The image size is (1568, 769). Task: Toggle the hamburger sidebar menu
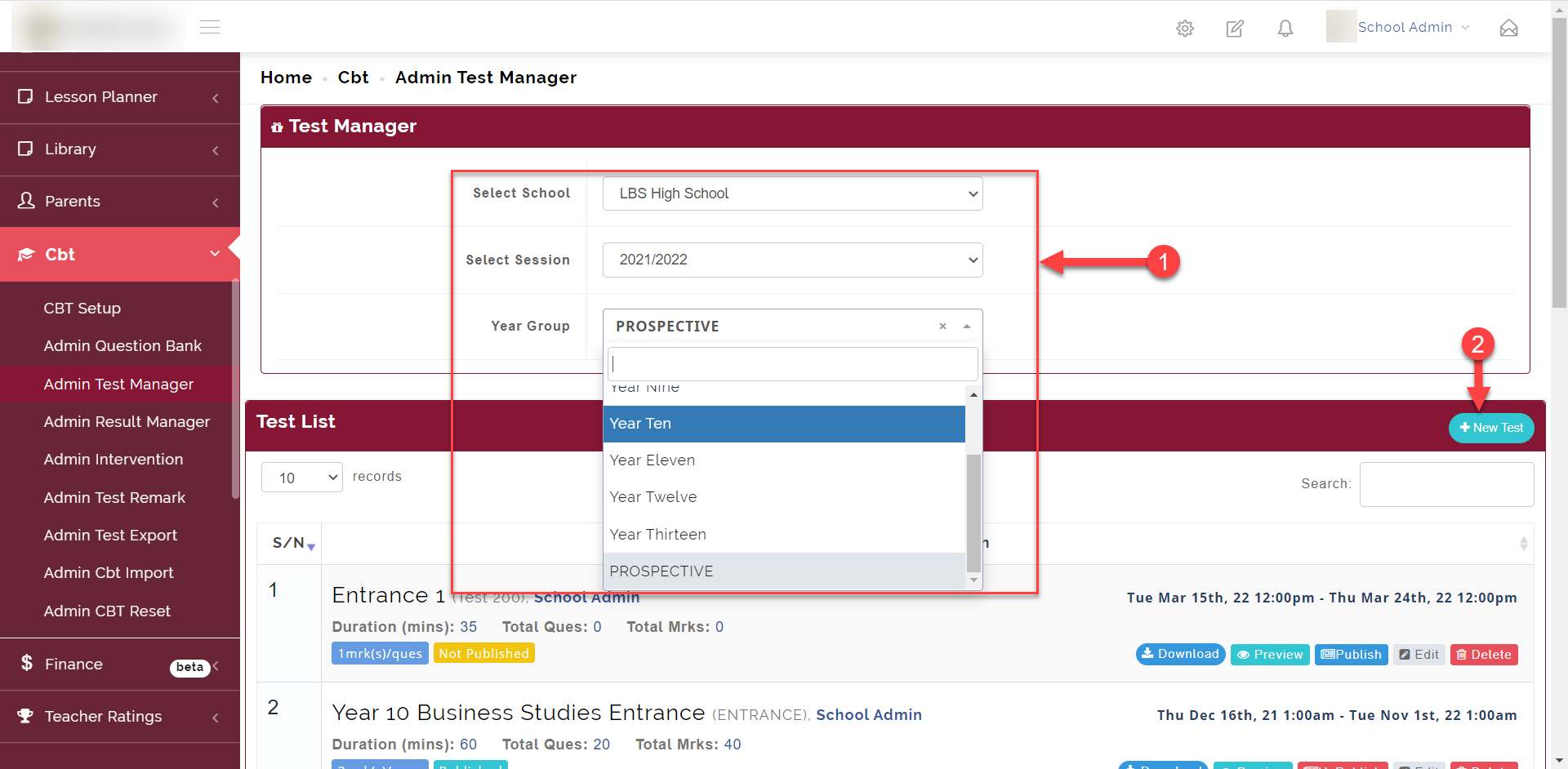210,27
